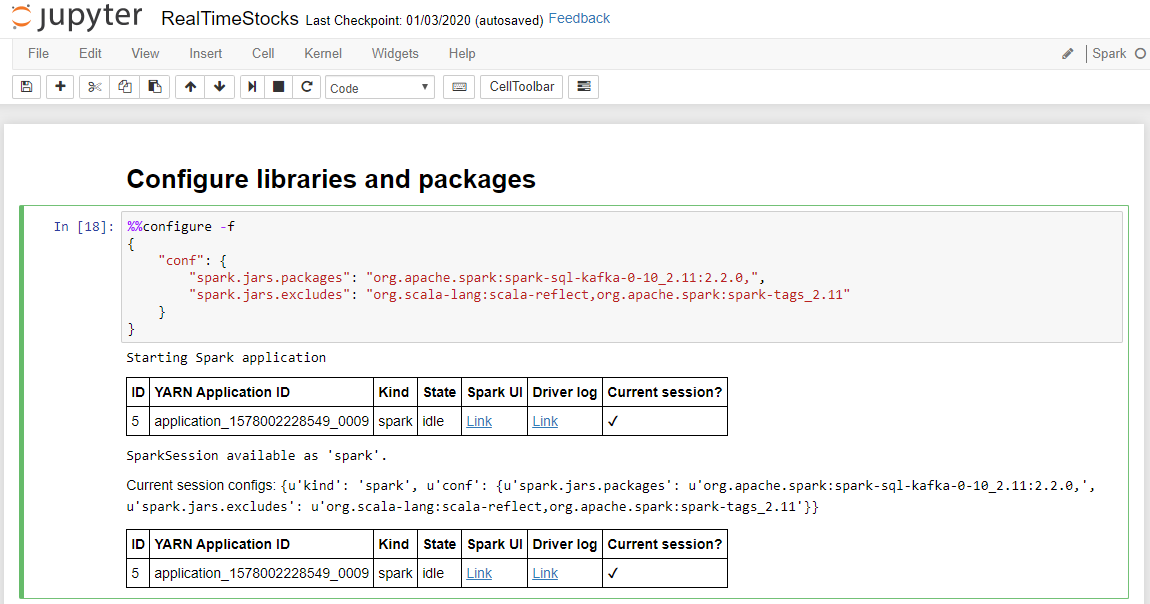Paste cells below with the paste icon
This screenshot has width=1150, height=604.
154,86
